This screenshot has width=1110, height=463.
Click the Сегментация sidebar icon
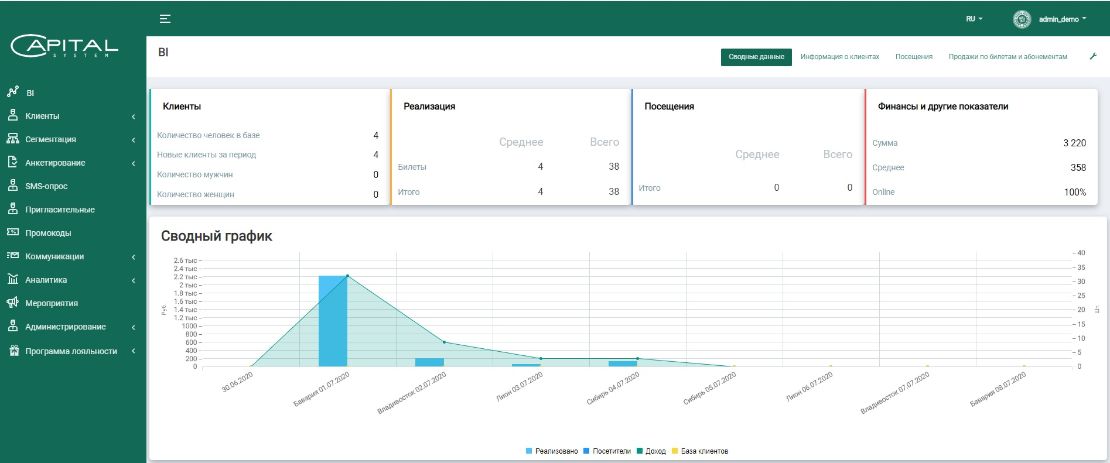(13, 139)
